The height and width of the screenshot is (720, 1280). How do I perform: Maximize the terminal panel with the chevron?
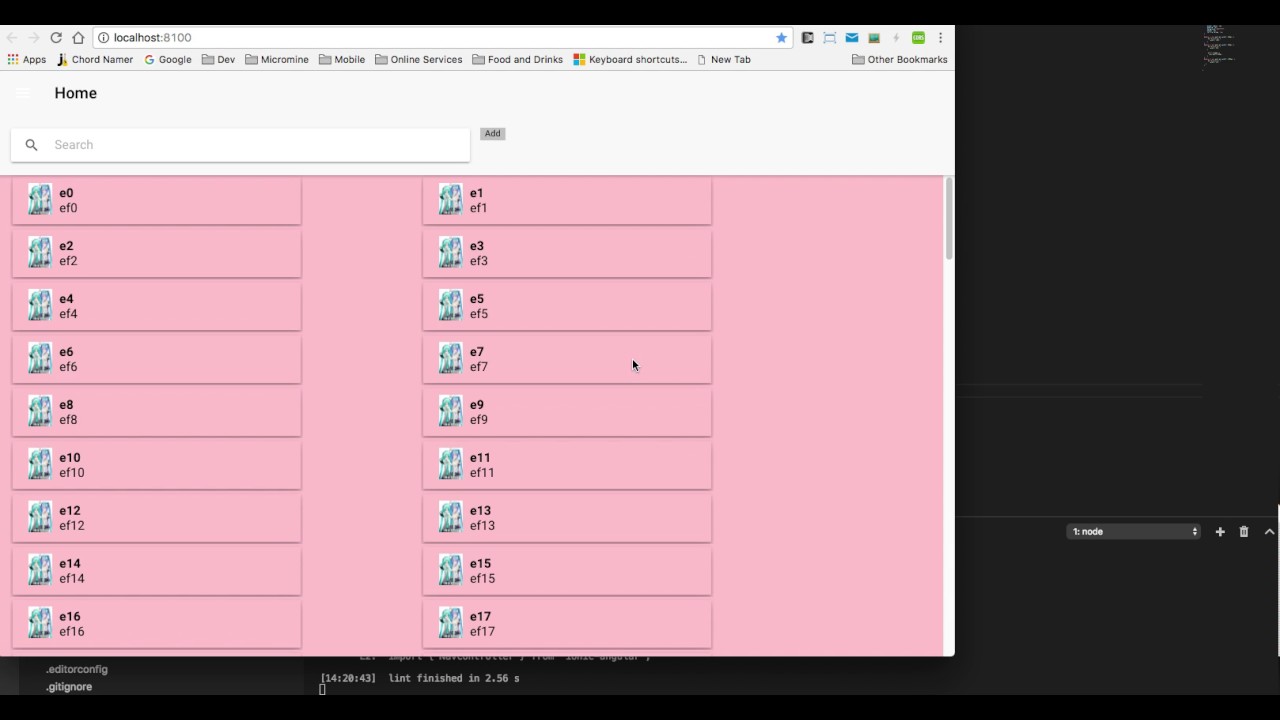coord(1269,532)
